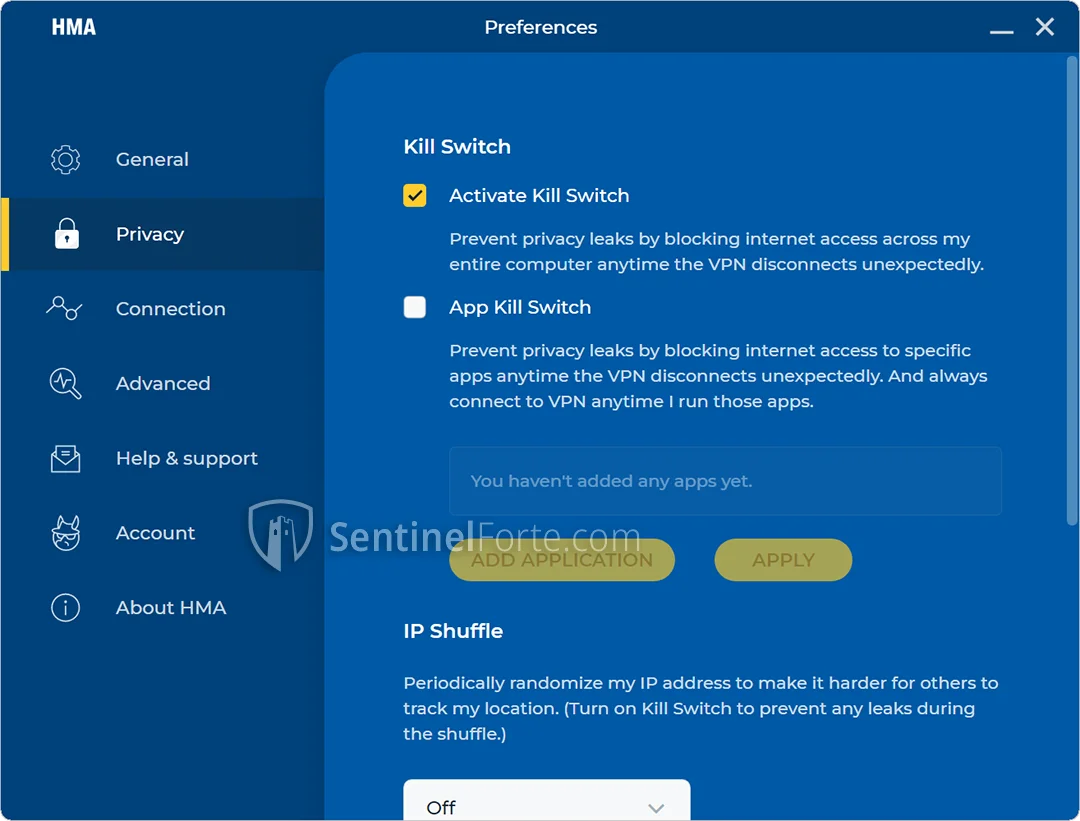
Task: Click the empty apps list box
Action: coord(725,481)
